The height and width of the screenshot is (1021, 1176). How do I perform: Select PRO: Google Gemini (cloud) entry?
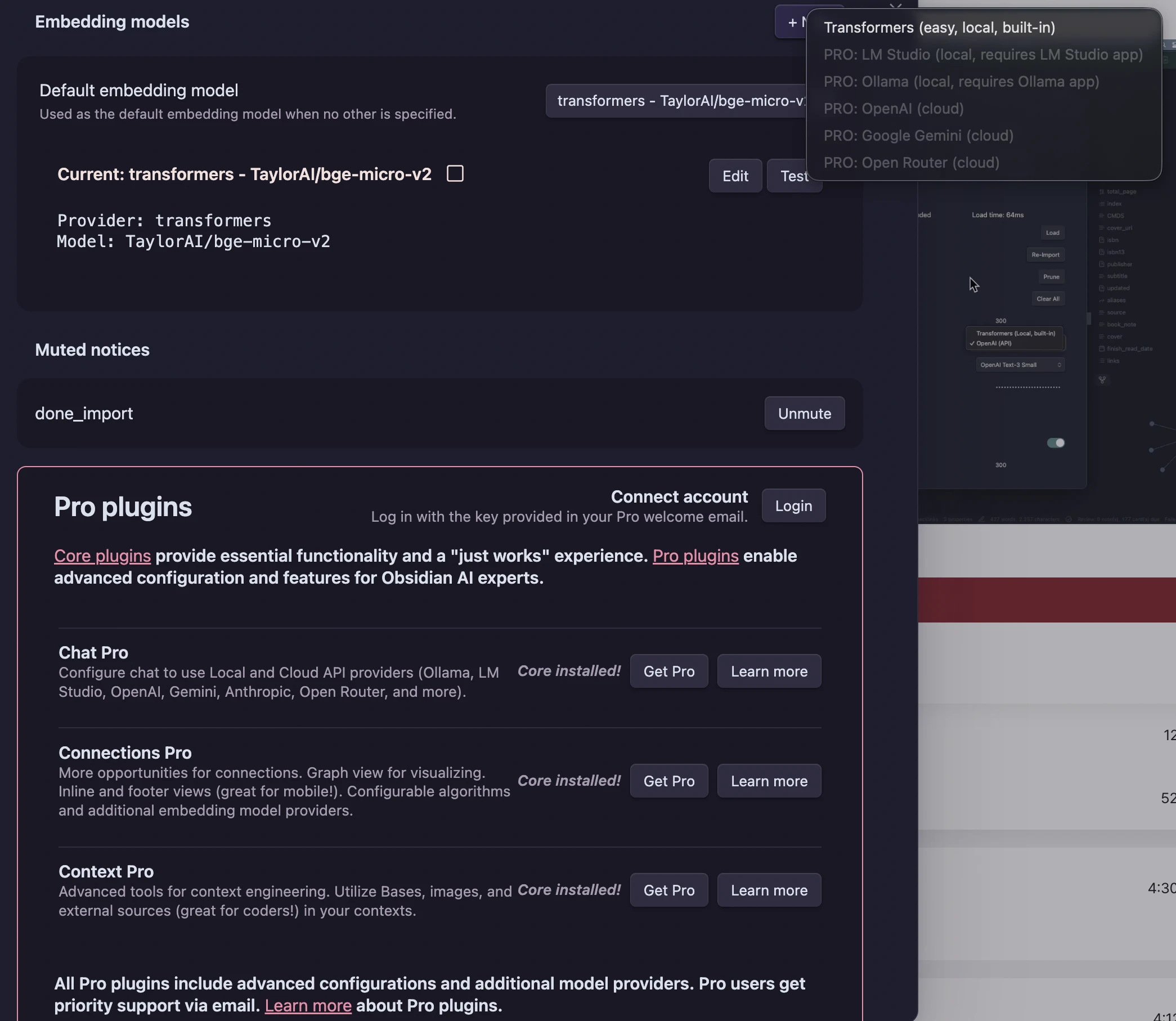(x=918, y=136)
